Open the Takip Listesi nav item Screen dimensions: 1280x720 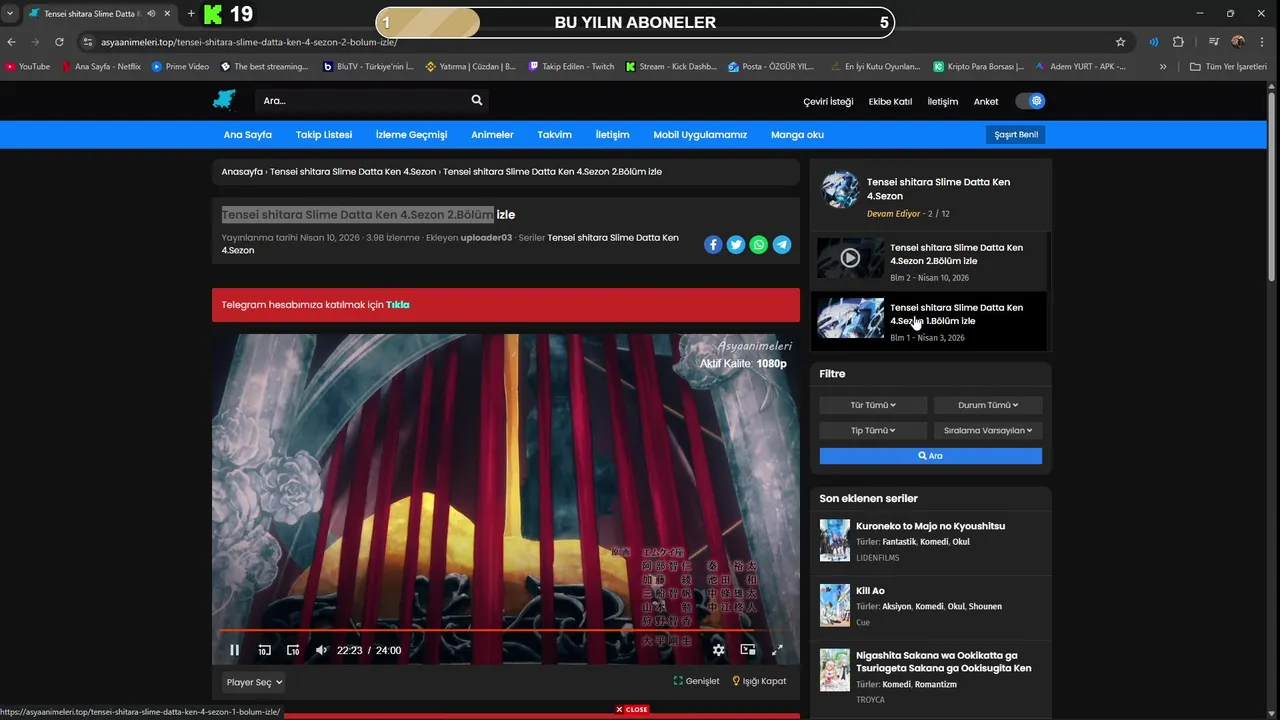point(324,135)
